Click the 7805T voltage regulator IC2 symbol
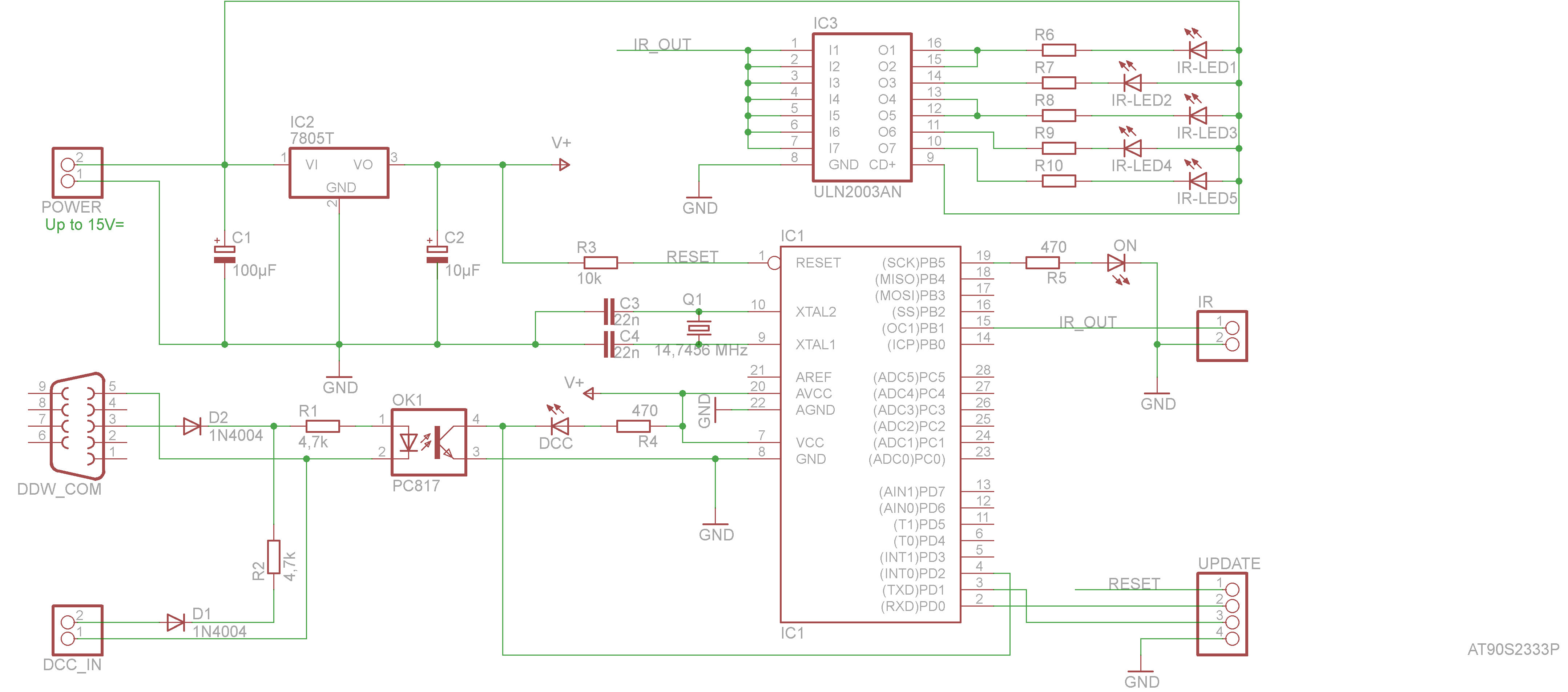 coord(338,173)
